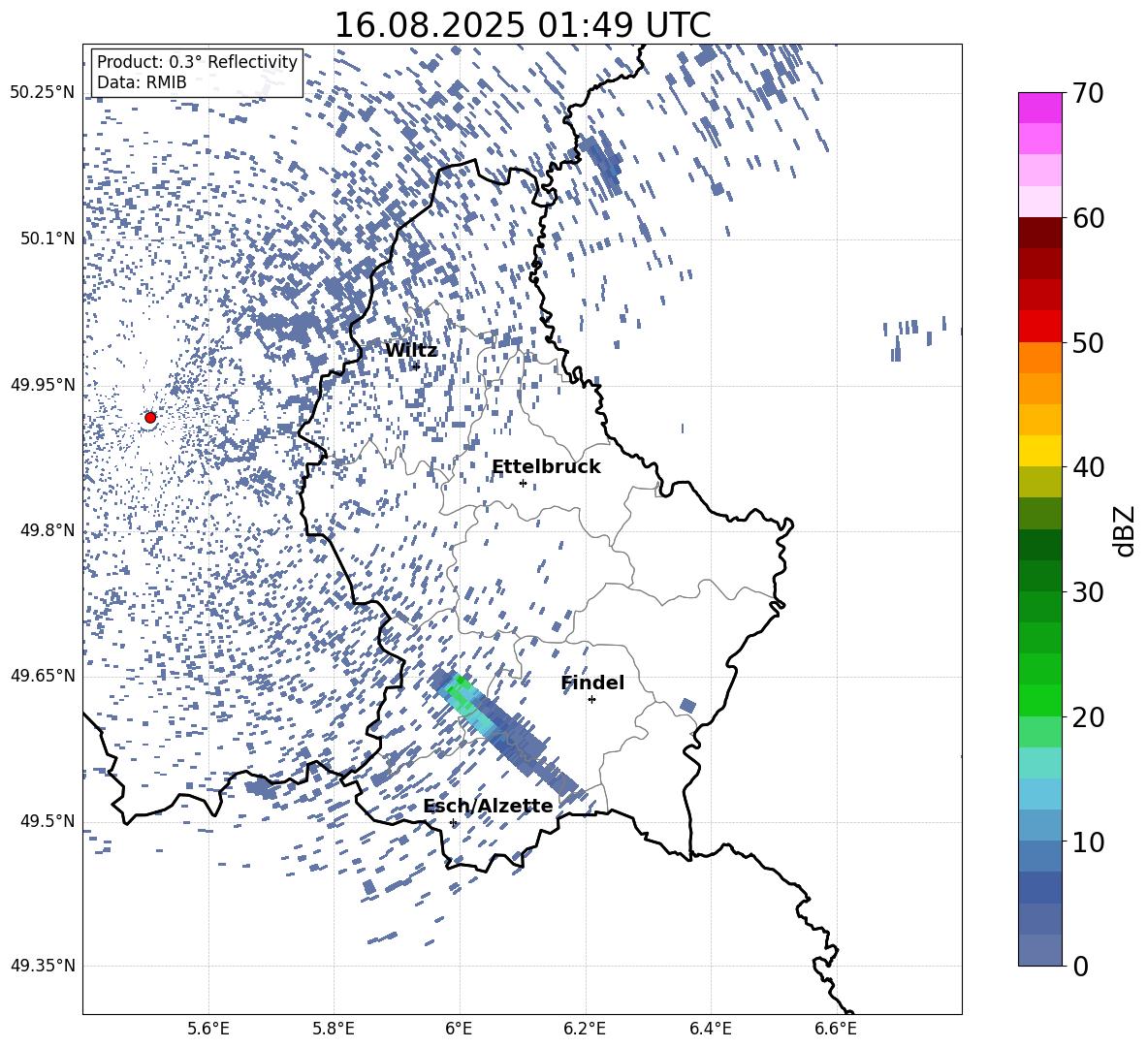Click the 49.5°N latitude label

click(47, 820)
